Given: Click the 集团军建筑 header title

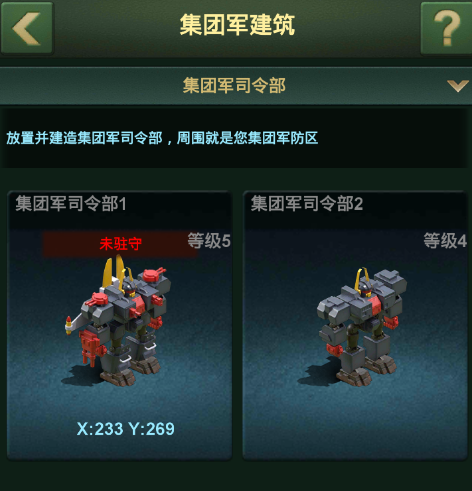Looking at the screenshot, I should tap(237, 25).
